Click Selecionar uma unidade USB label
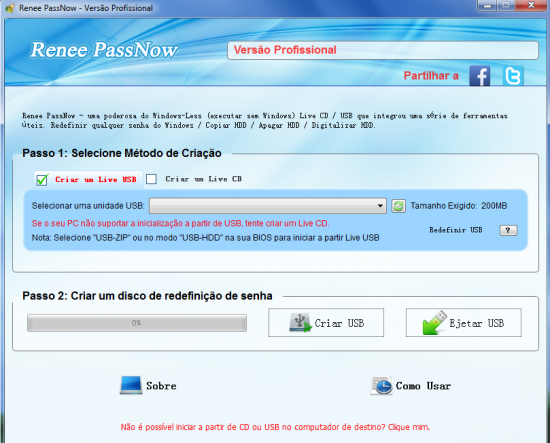The image size is (550, 443). coord(88,206)
